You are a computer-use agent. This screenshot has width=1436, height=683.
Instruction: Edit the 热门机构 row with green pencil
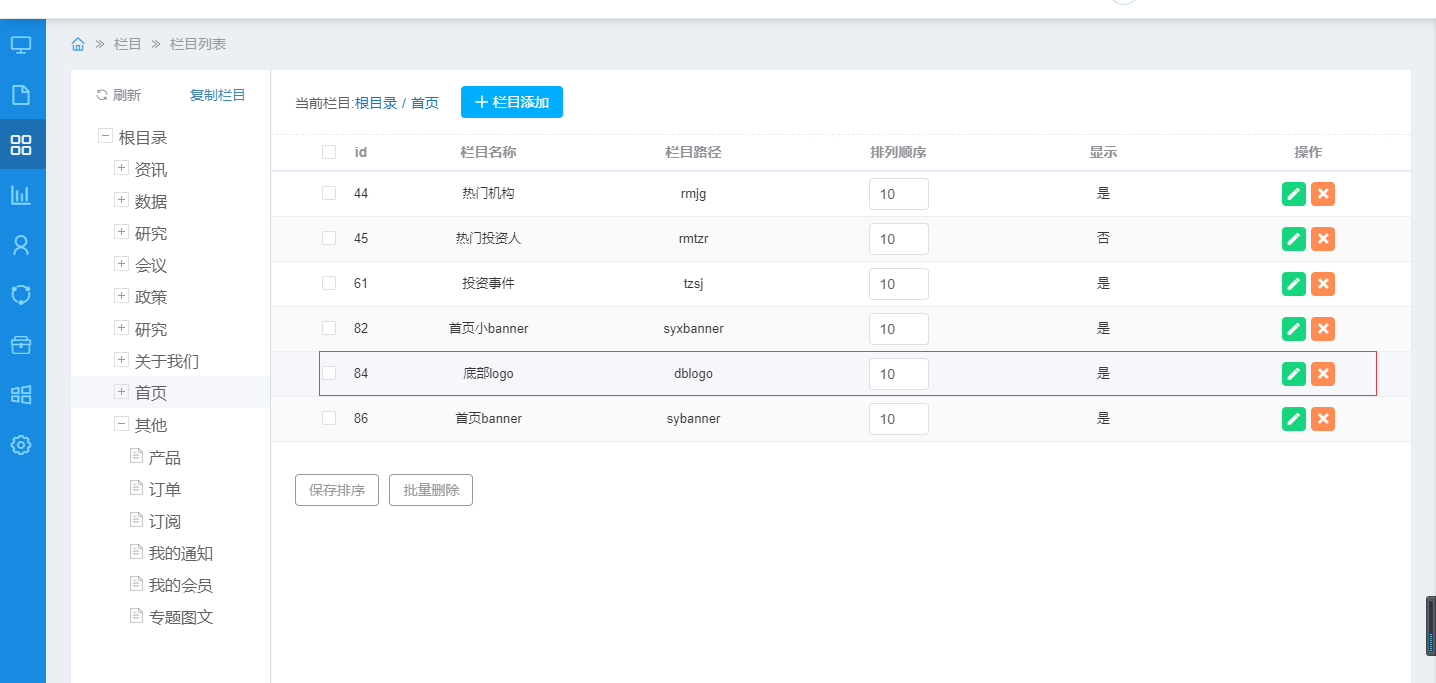pos(1294,194)
